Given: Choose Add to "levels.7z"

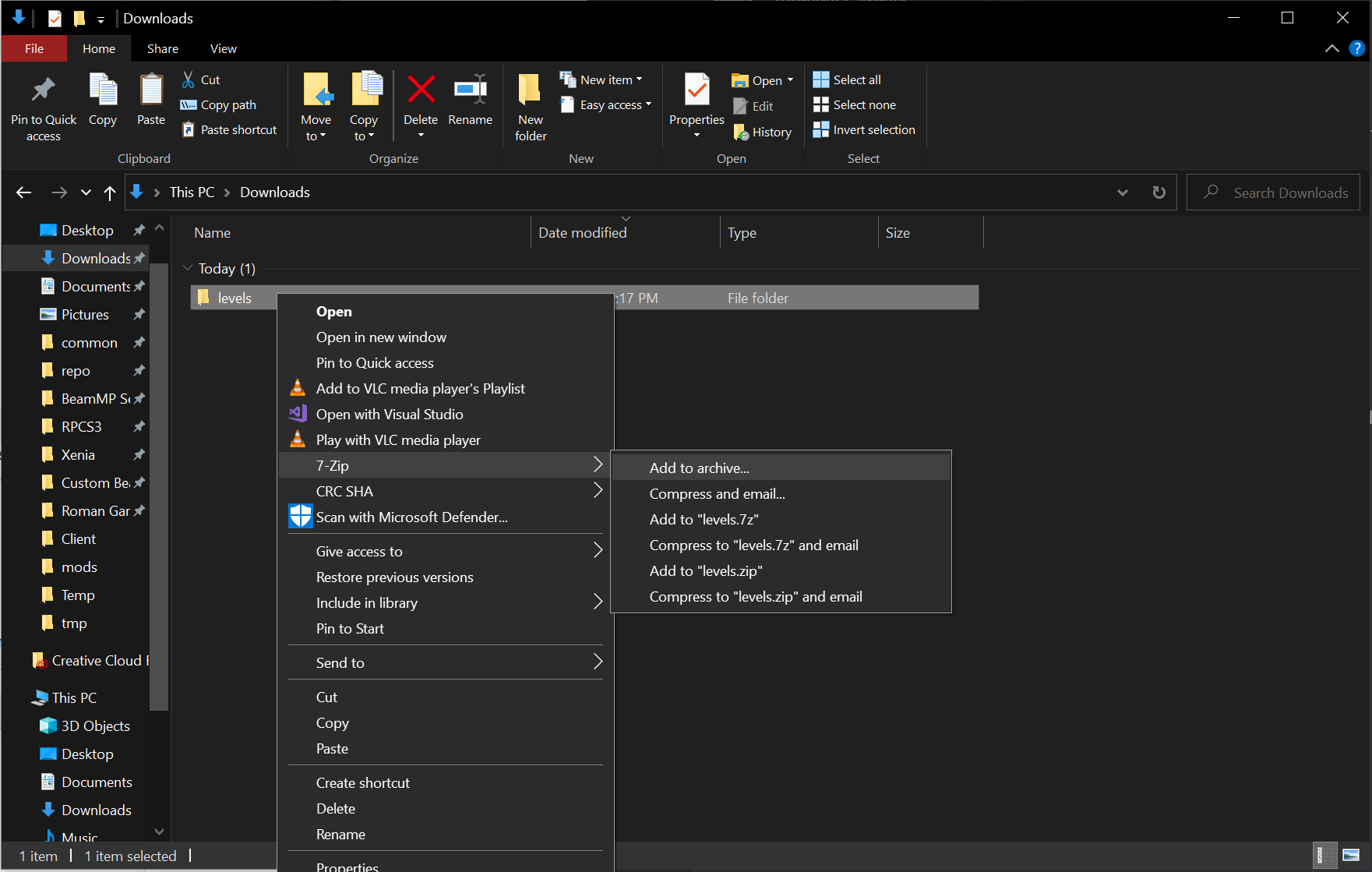Looking at the screenshot, I should tap(781, 520).
